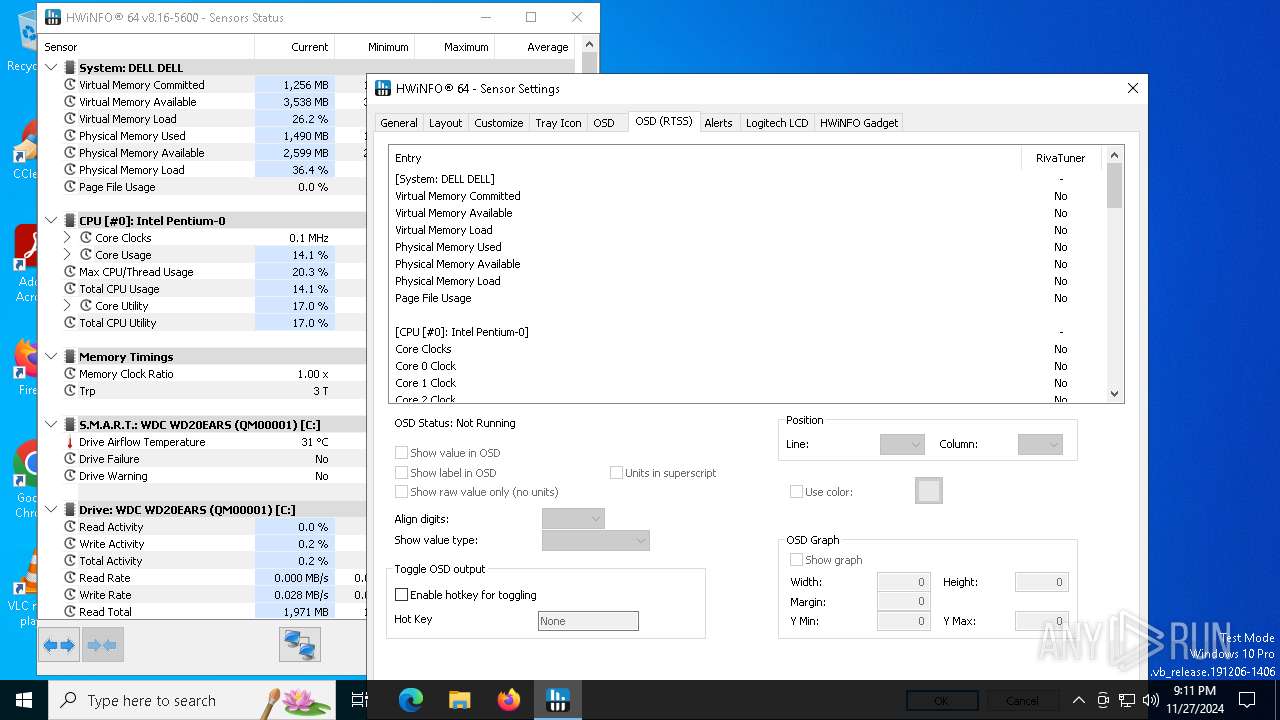Click the Virtual Memory Committed clock icon
Image resolution: width=1280 pixels, height=720 pixels.
[x=70, y=85]
